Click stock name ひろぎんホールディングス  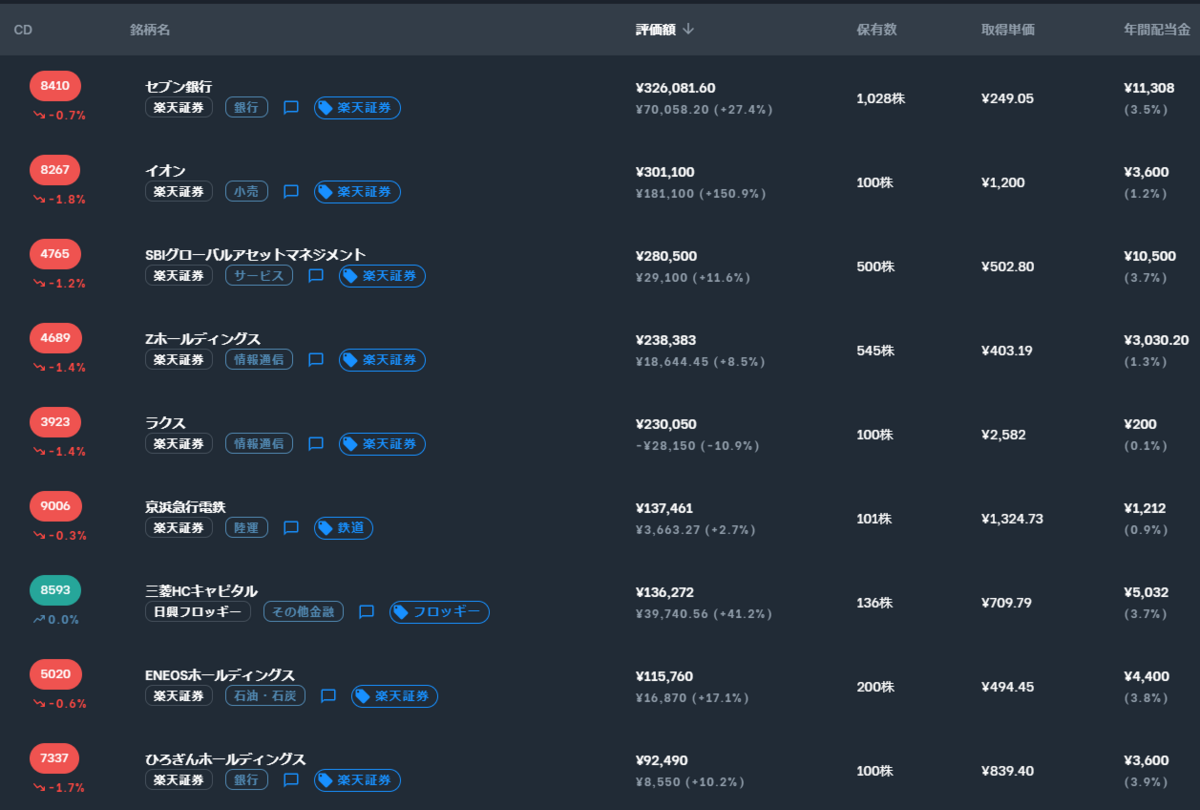225,759
